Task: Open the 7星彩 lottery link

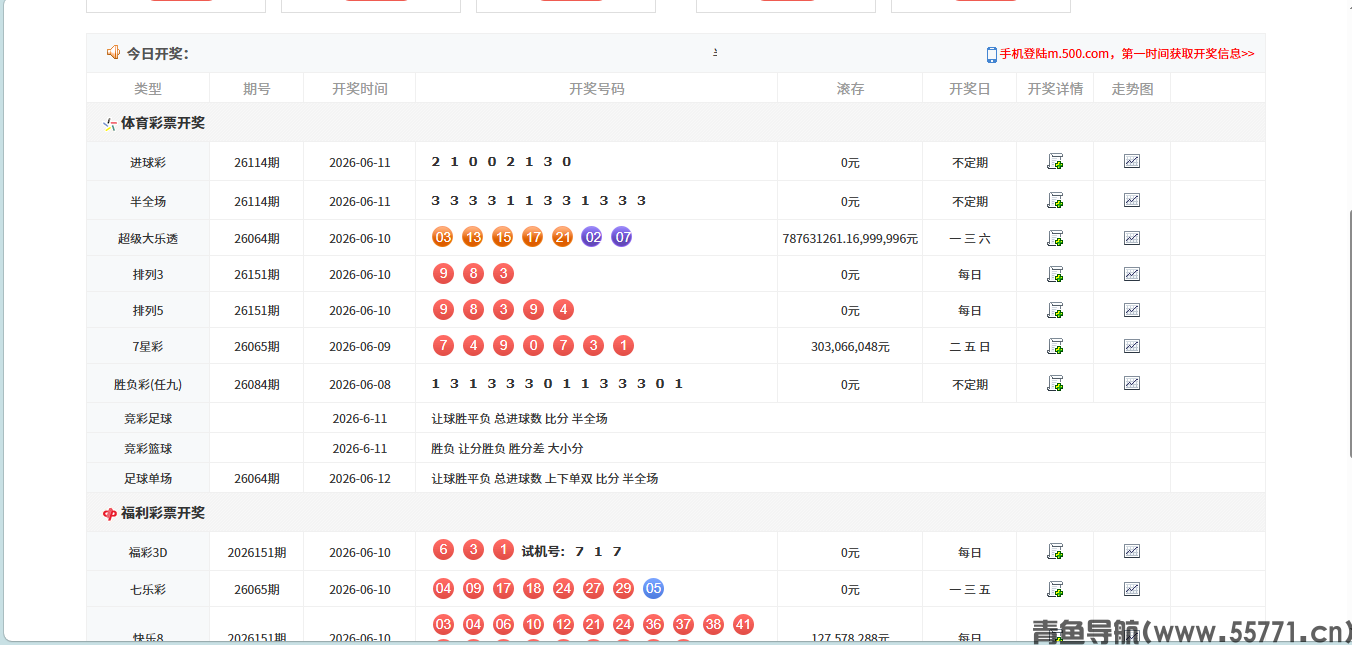Action: point(148,347)
